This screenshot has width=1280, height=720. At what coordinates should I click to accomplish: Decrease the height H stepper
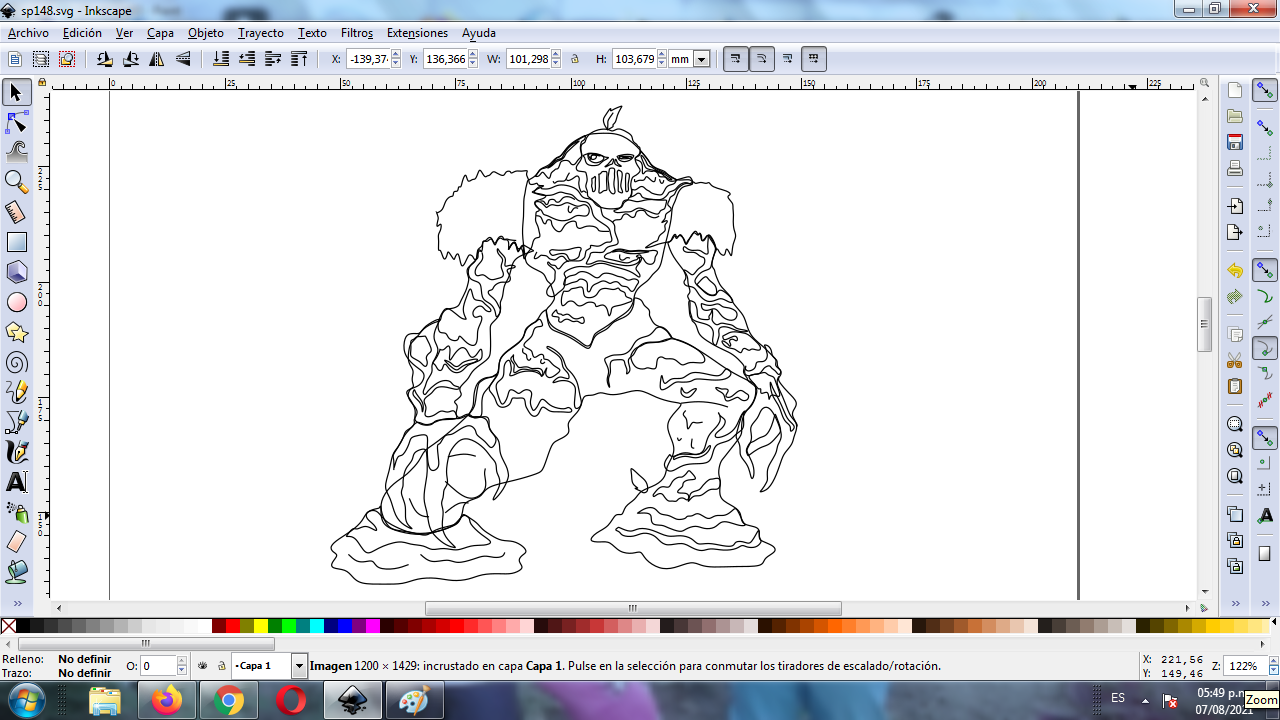(662, 64)
